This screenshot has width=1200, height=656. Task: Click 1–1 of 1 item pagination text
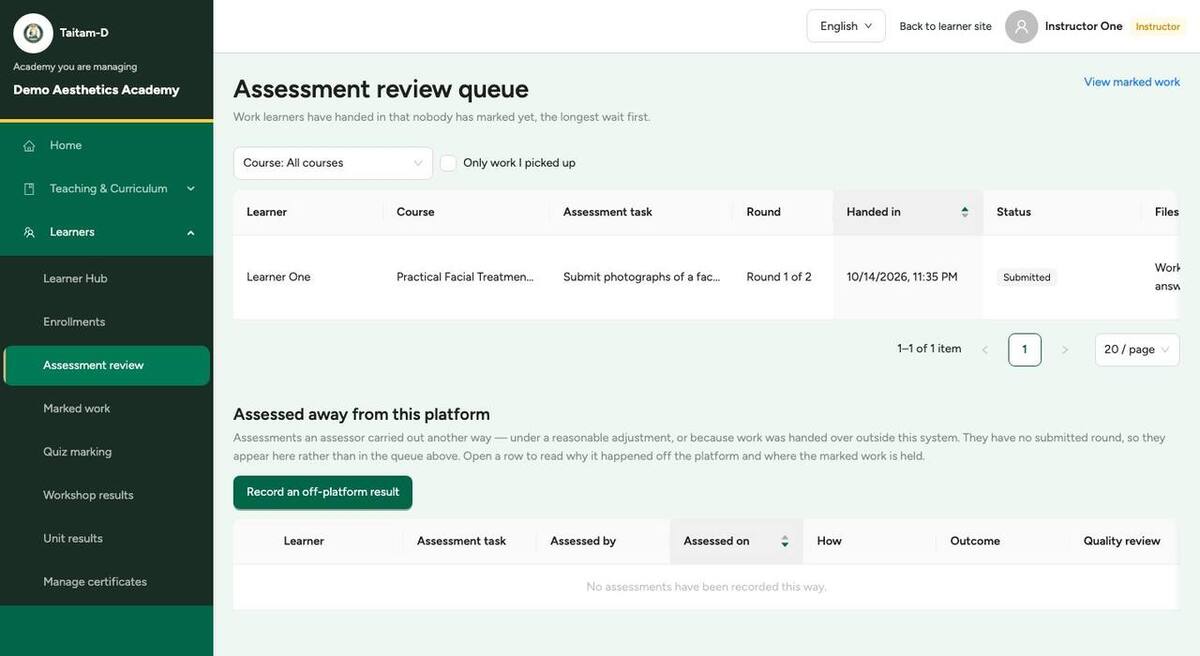coord(929,349)
